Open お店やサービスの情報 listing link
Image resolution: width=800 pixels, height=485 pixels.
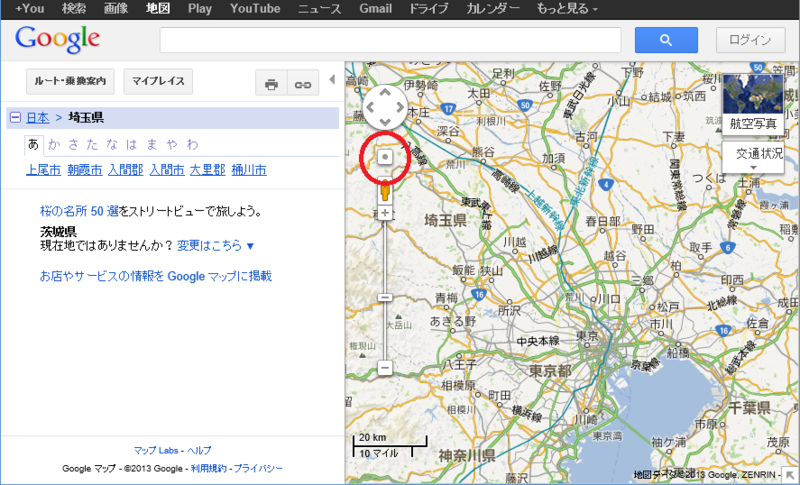(156, 276)
